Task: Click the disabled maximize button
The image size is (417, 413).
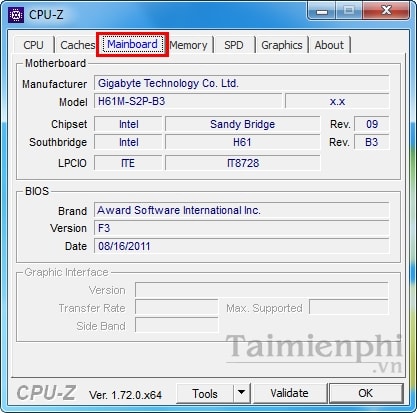Action: pyautogui.click(x=349, y=11)
